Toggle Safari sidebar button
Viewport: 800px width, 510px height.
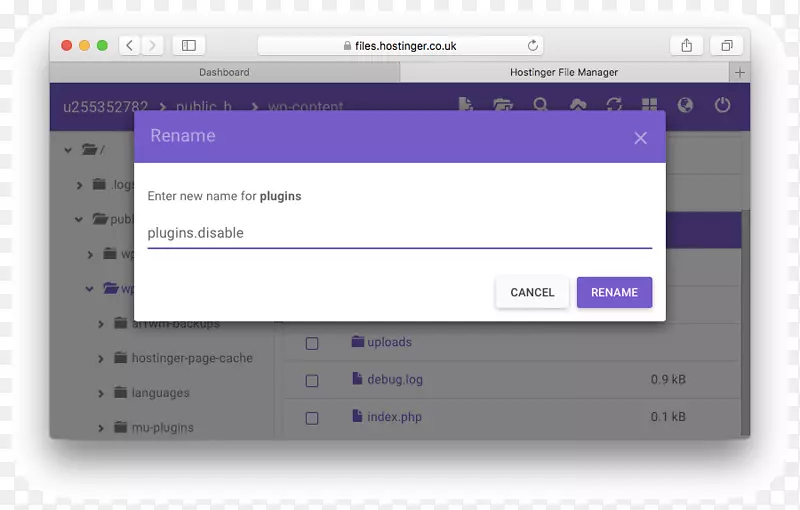(x=189, y=45)
